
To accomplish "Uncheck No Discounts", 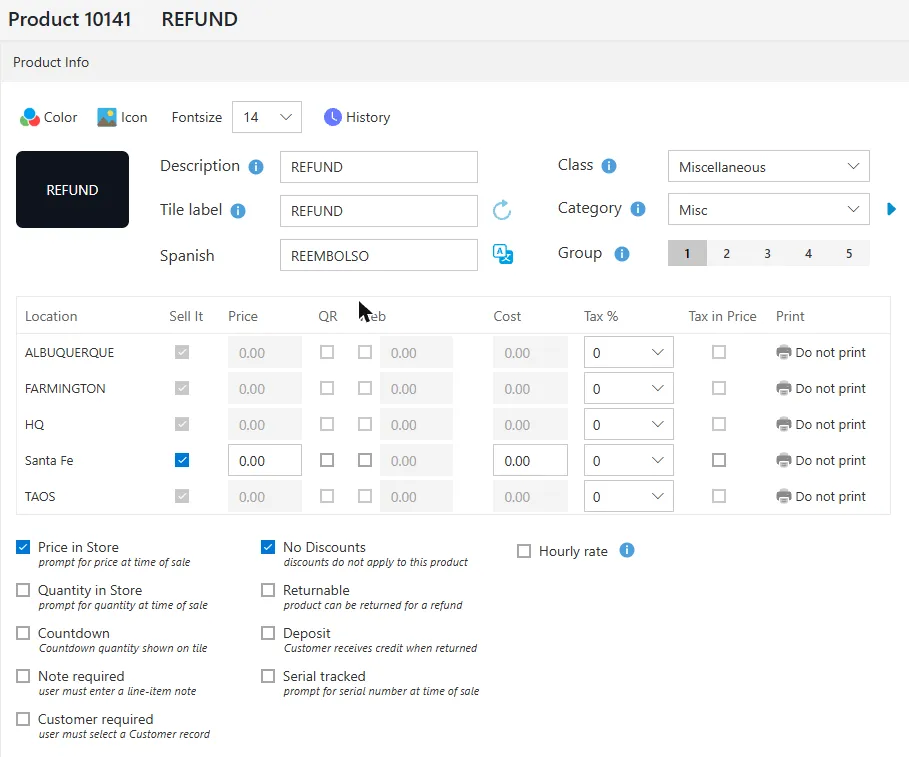I will click(x=268, y=547).
